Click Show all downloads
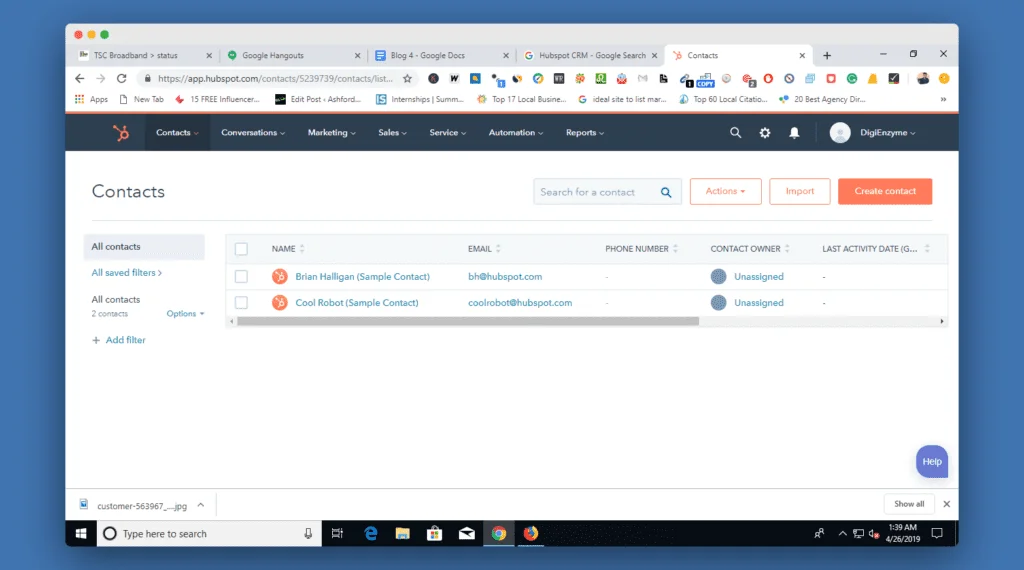1024x570 pixels. click(908, 504)
